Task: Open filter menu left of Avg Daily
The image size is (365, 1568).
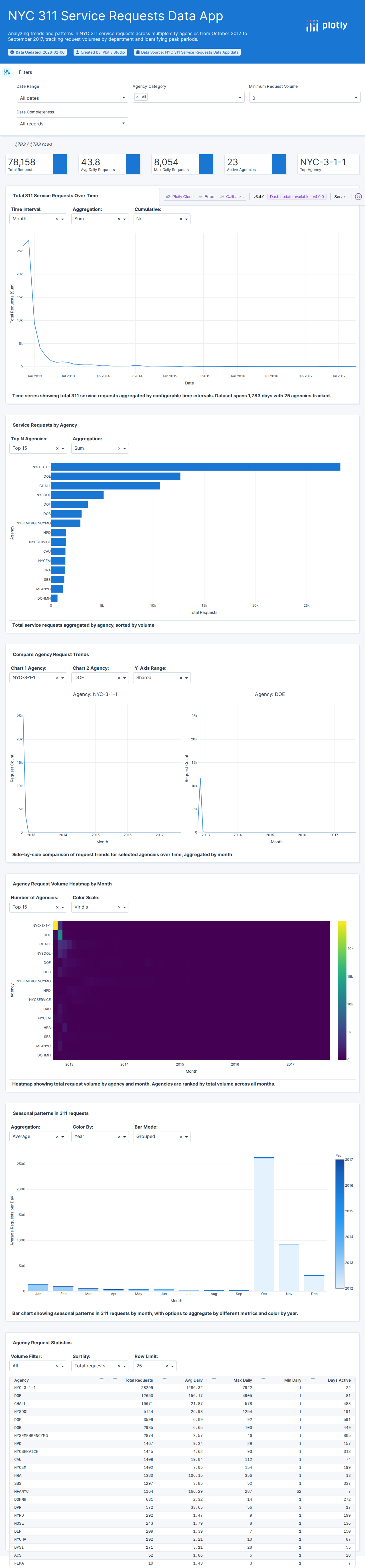Action: (x=165, y=1380)
